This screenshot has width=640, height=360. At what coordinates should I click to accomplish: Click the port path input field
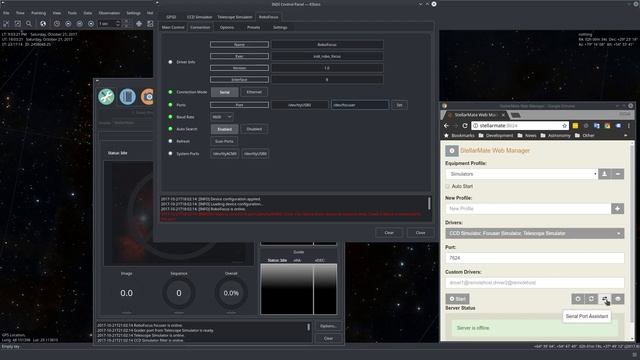(360, 105)
